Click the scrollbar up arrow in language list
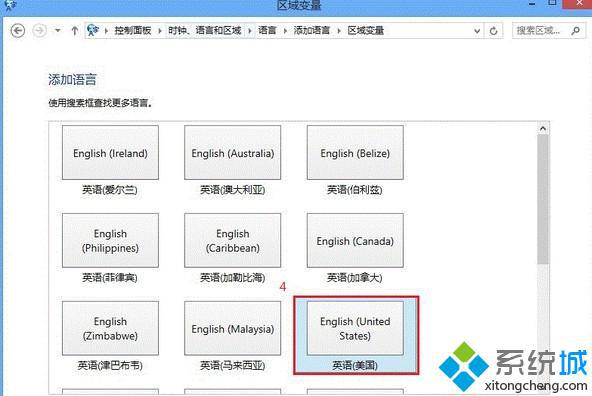 543,128
